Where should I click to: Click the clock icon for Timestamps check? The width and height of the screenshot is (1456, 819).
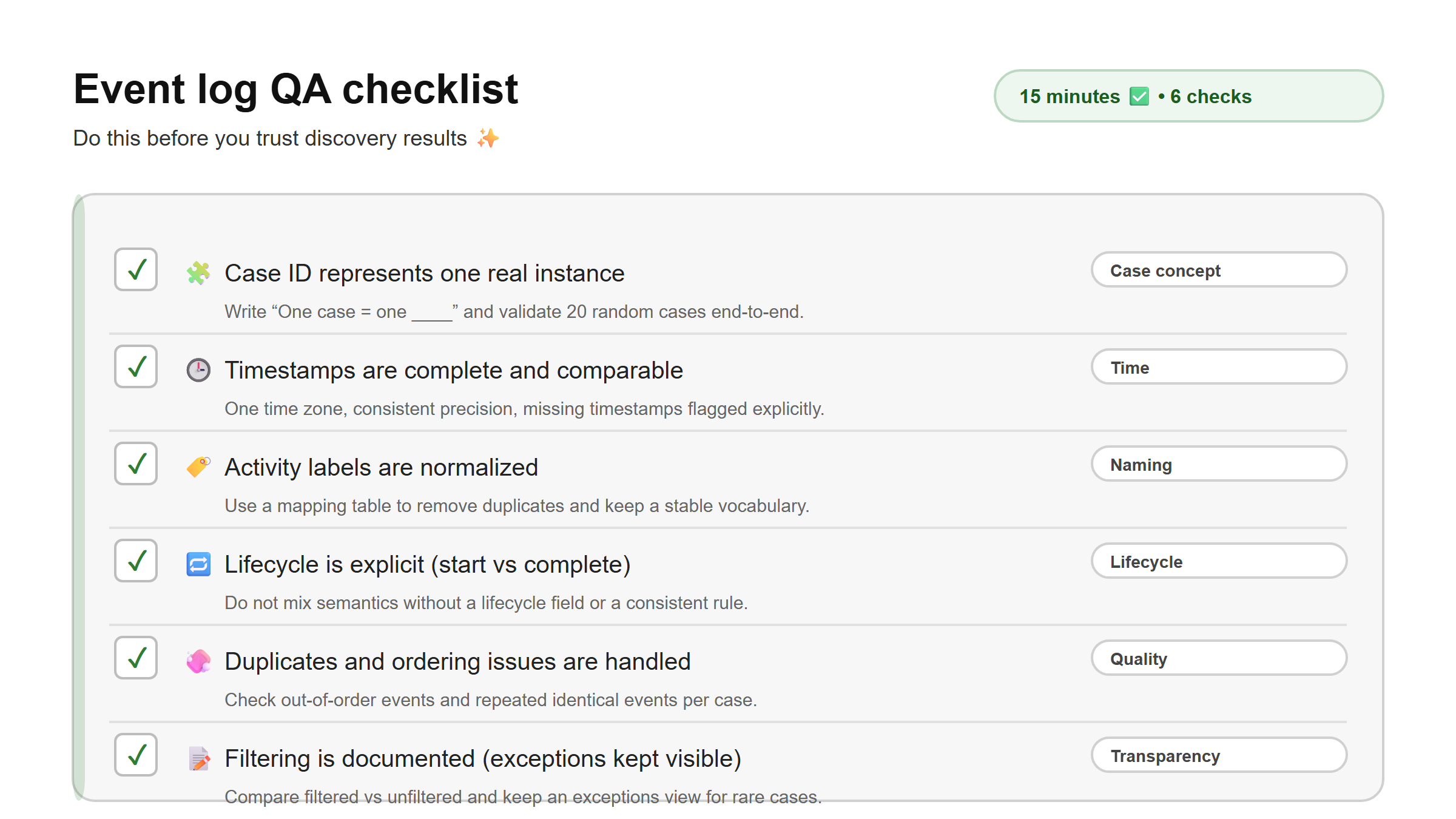click(198, 370)
